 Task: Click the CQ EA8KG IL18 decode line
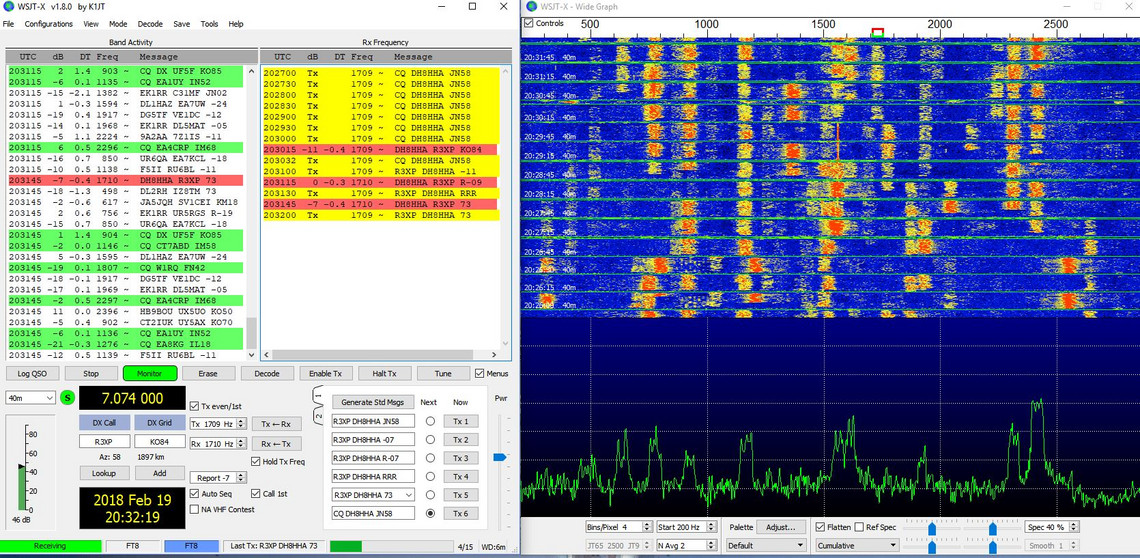[x=126, y=343]
